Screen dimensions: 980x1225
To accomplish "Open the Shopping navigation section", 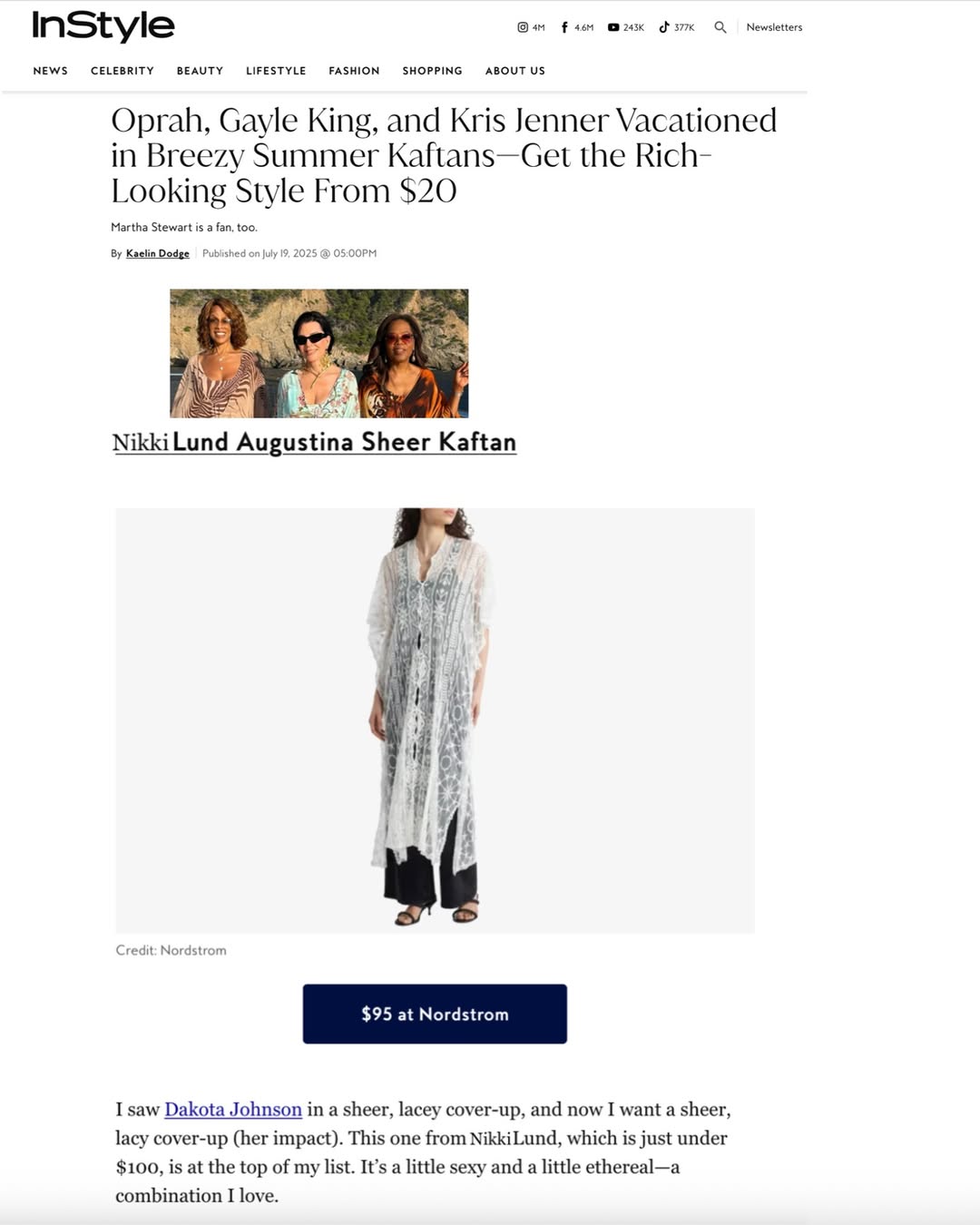I will click(432, 71).
